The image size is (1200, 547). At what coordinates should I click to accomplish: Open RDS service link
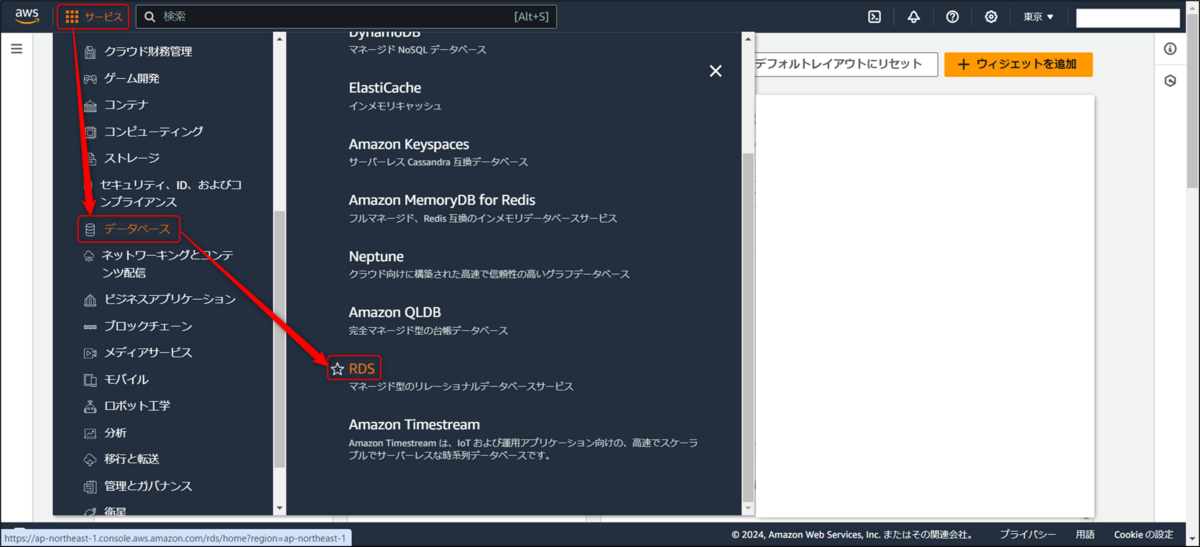[x=362, y=369]
